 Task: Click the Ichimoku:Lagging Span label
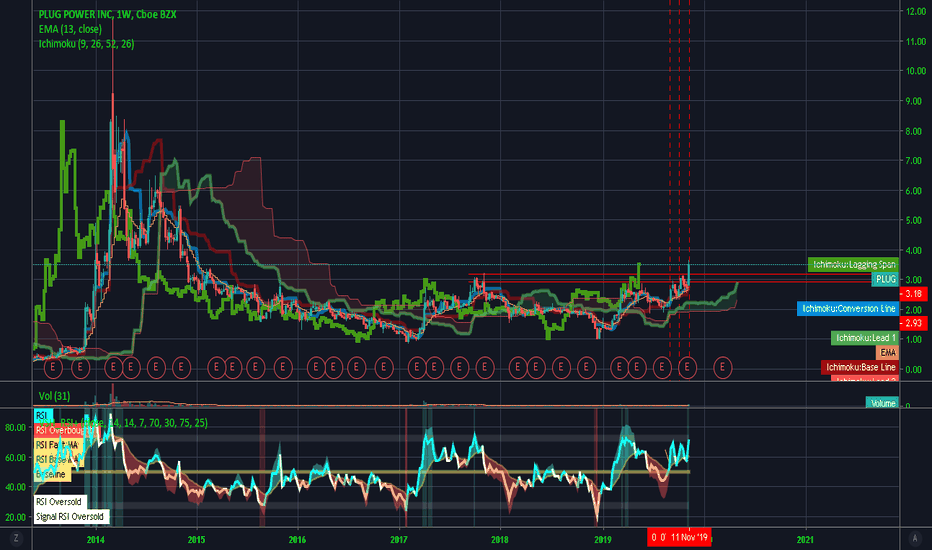(x=853, y=264)
